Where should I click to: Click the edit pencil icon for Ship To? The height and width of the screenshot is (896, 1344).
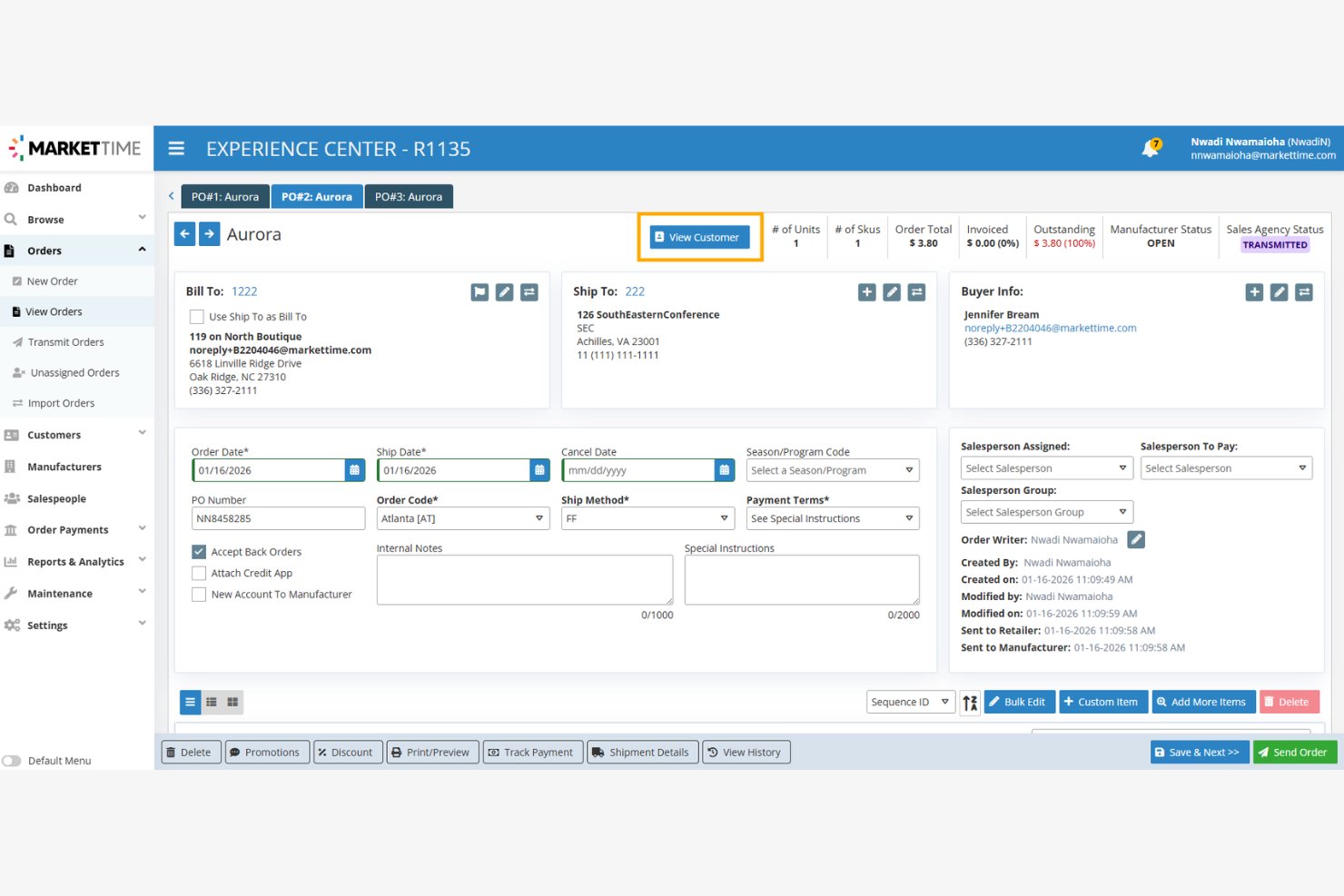(x=891, y=291)
